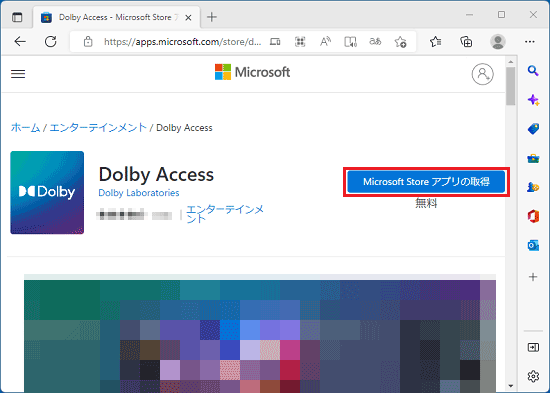Hide the Edge sidebar
Screen dimensions: 550x393
tap(533, 347)
